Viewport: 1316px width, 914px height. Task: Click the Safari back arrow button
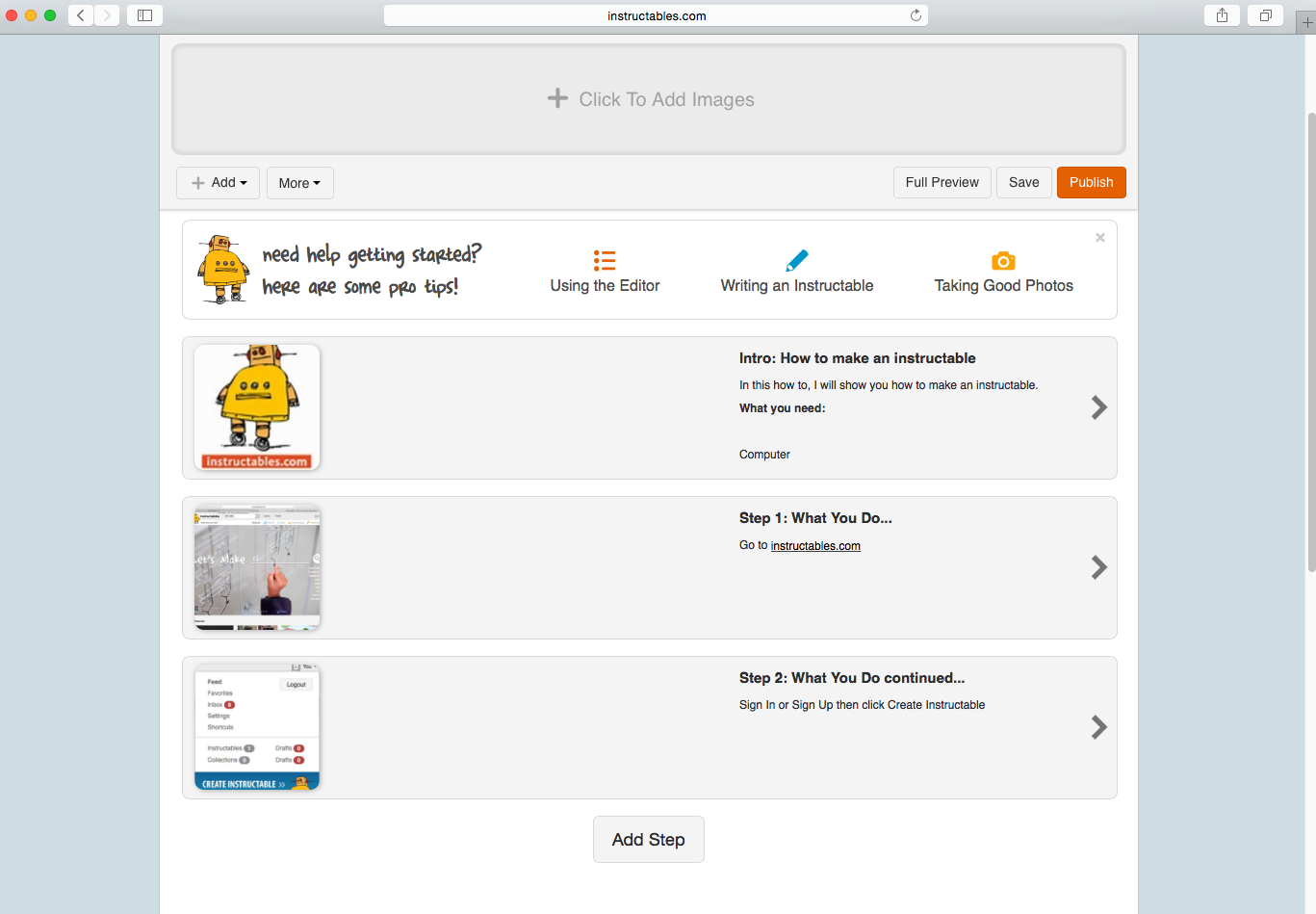tap(81, 15)
